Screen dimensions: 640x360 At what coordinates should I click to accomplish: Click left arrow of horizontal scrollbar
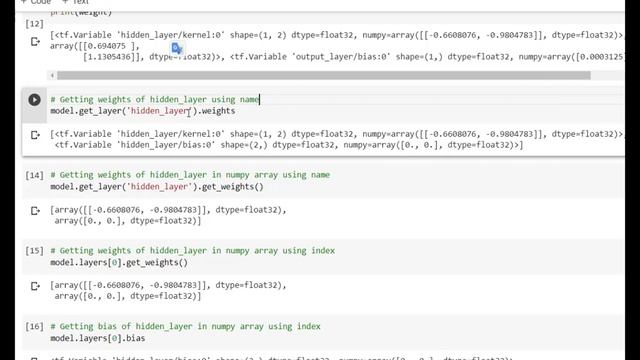coord(52,76)
